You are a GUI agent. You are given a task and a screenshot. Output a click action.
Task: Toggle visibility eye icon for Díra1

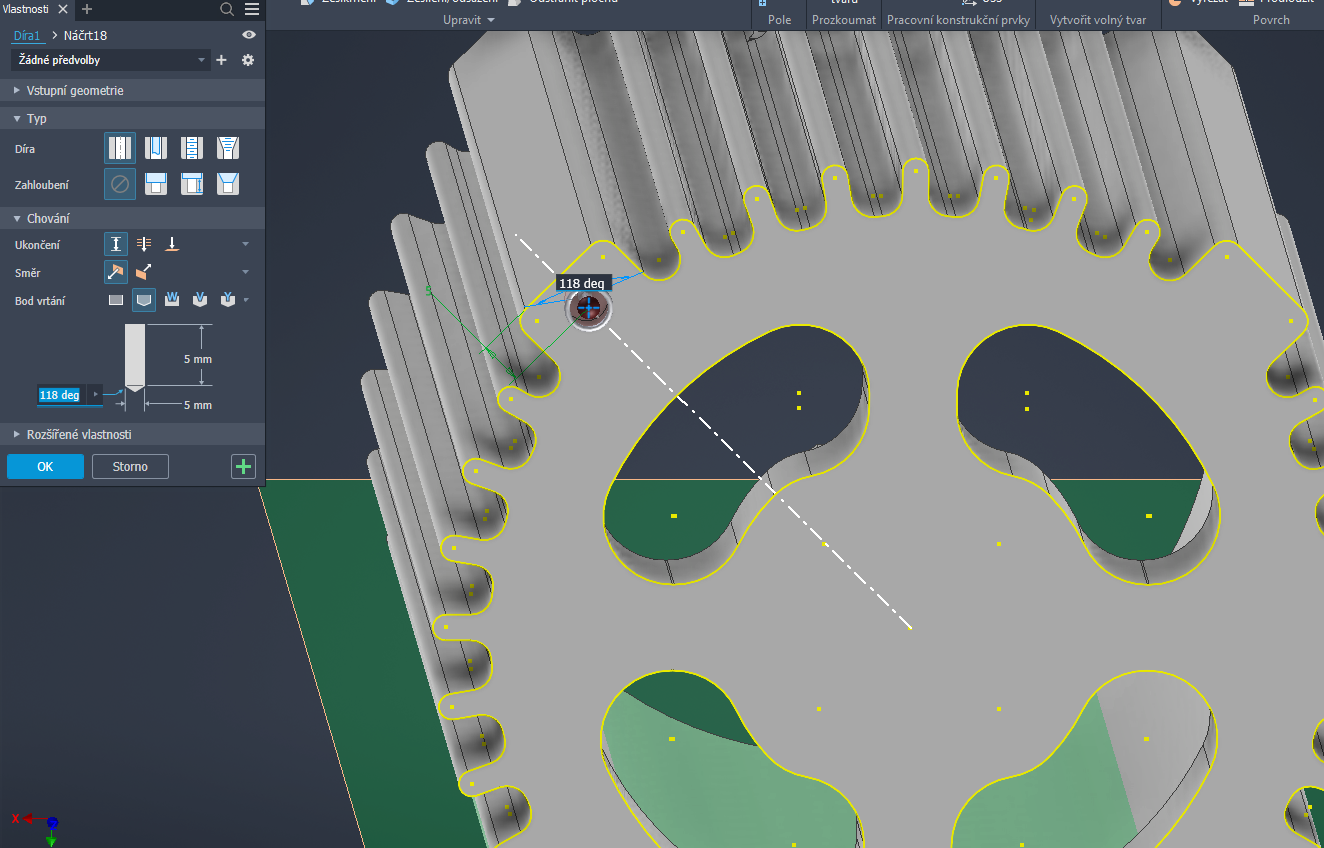(249, 35)
